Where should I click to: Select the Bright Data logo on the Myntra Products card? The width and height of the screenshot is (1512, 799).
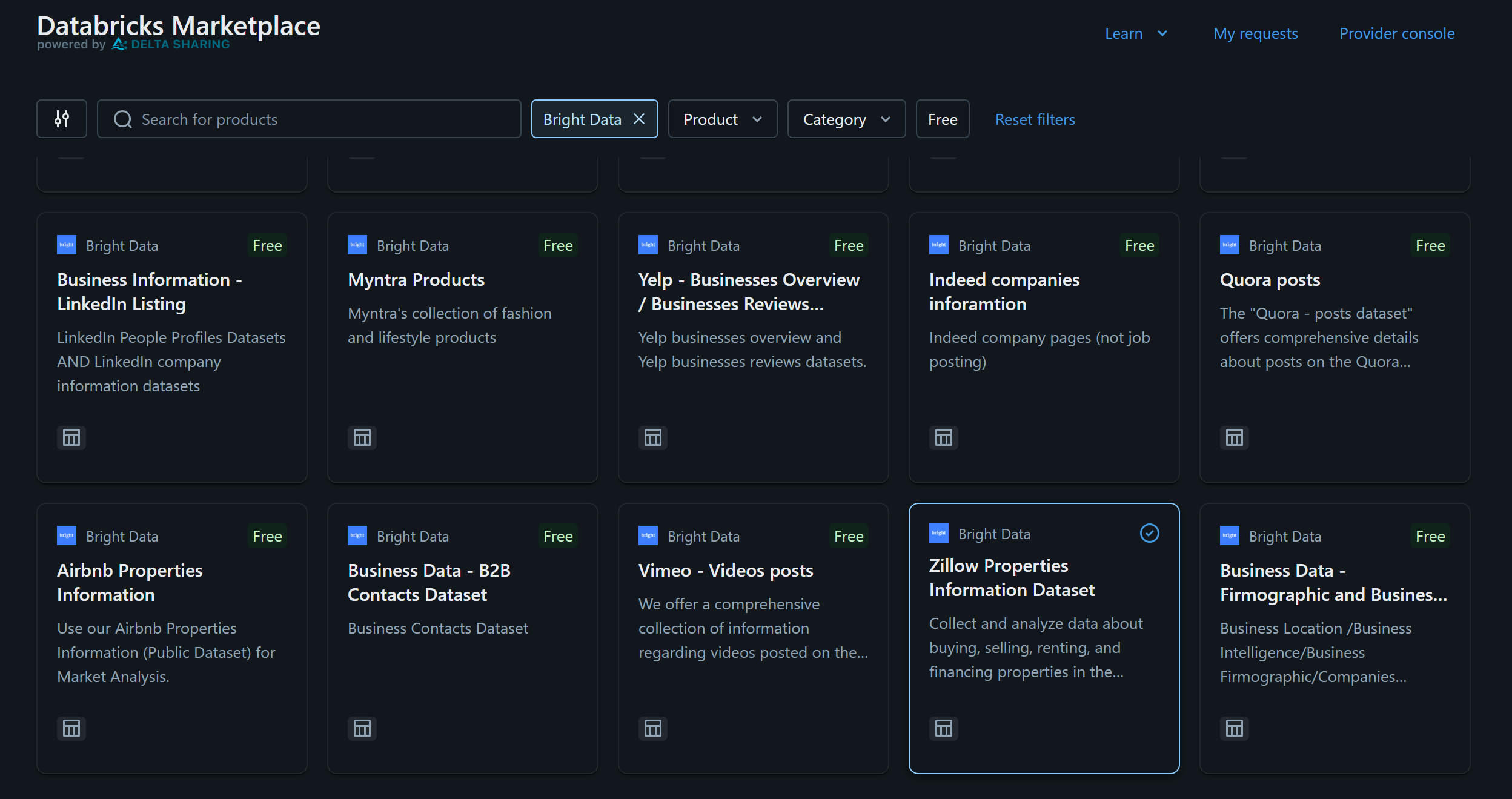click(357, 245)
